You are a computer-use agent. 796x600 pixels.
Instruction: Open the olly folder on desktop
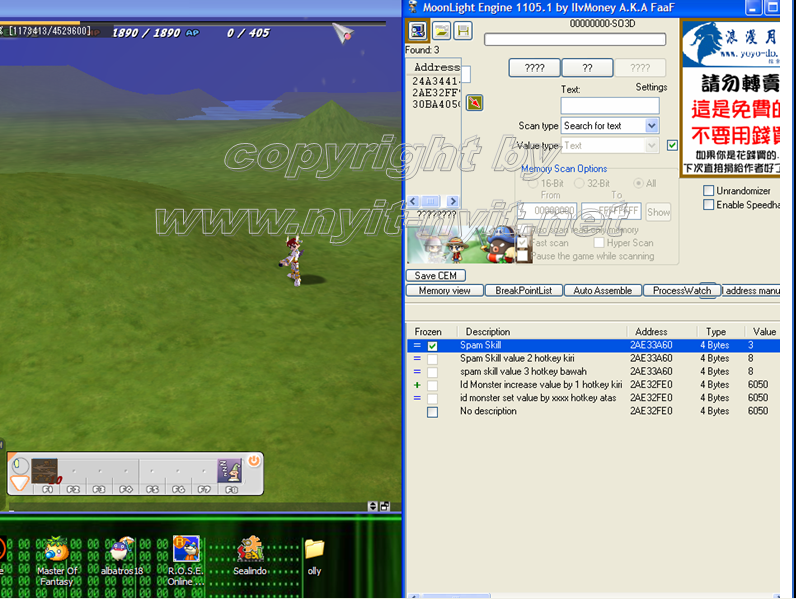pos(314,557)
